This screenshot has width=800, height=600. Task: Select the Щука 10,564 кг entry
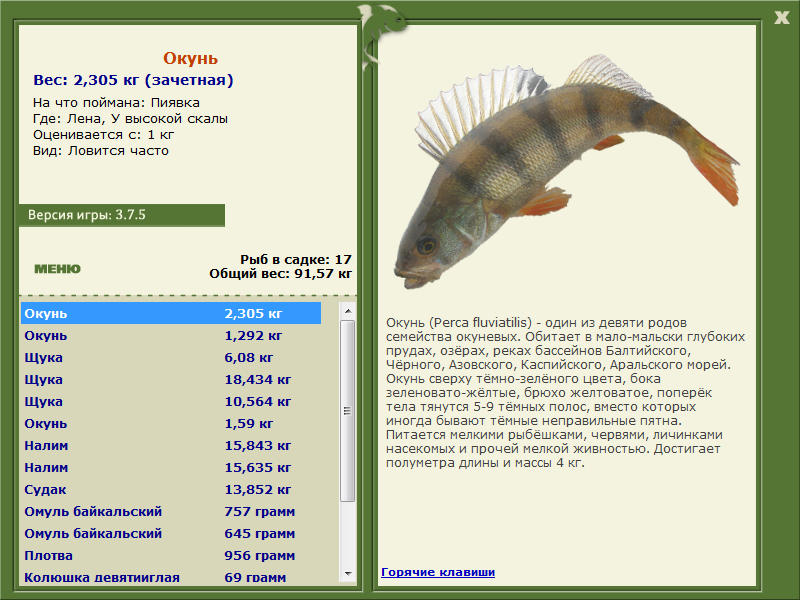(171, 401)
